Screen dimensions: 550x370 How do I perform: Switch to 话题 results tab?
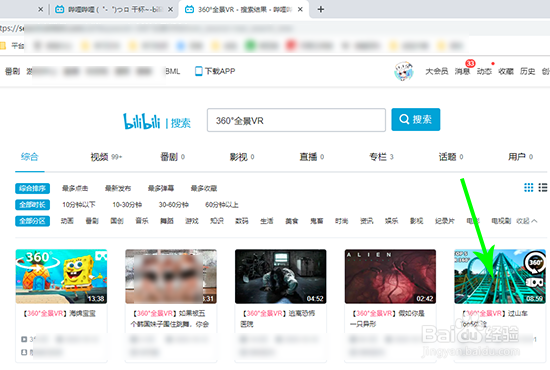tap(451, 157)
